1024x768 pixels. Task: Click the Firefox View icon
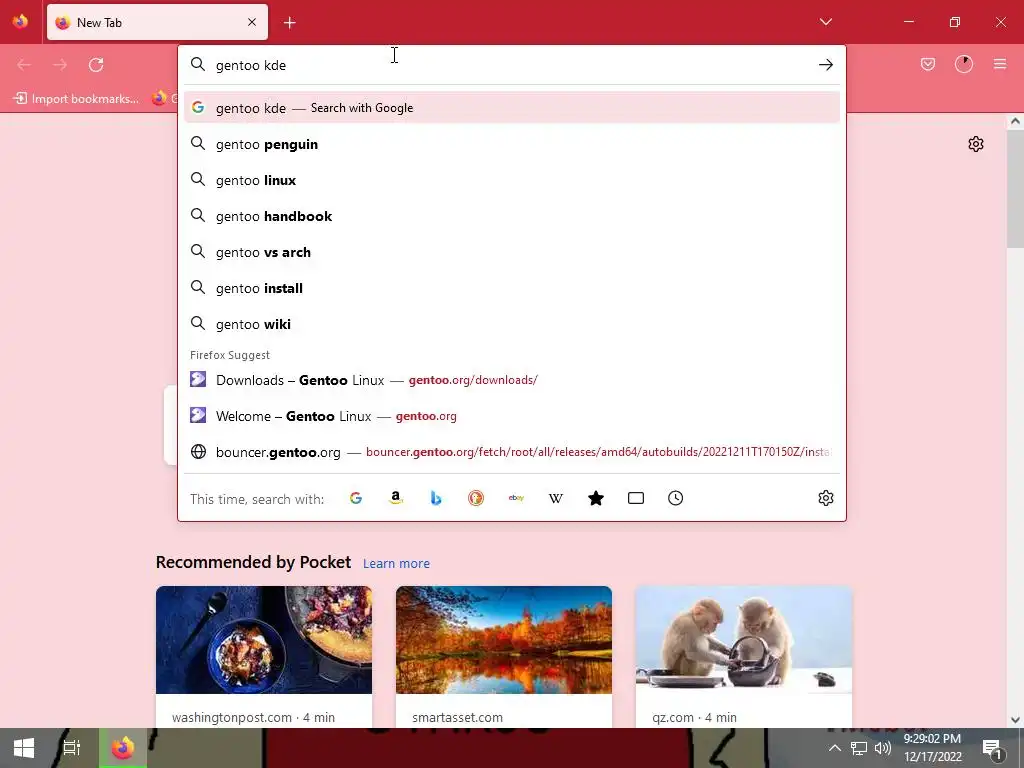pyautogui.click(x=20, y=22)
